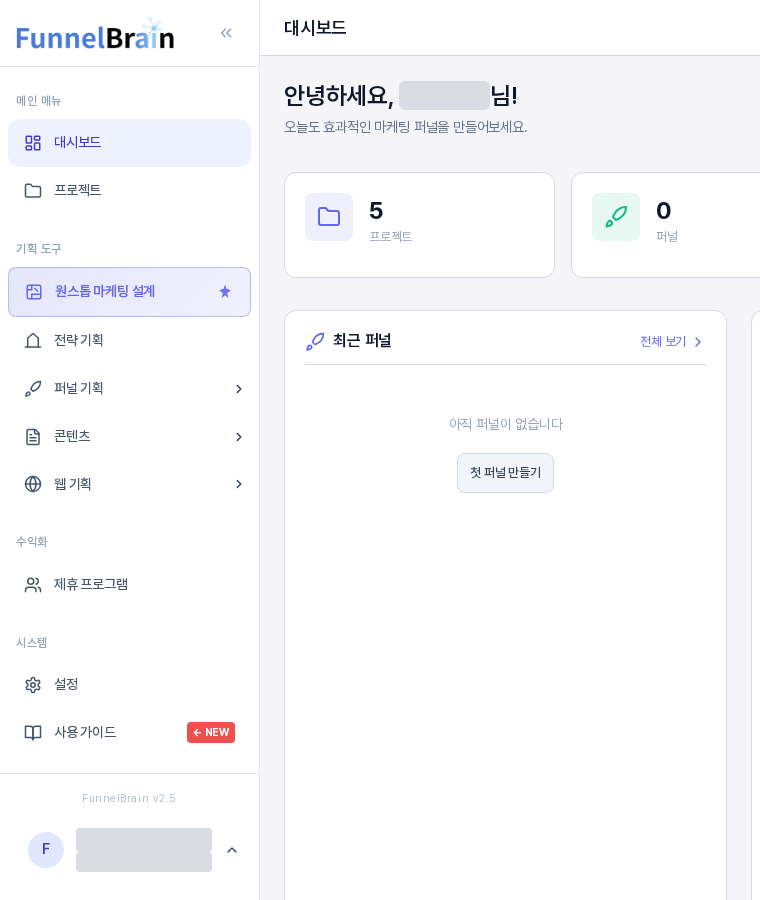Click the purple folder icon on 프로젝트 card
Image resolution: width=760 pixels, height=900 pixels.
click(x=329, y=217)
